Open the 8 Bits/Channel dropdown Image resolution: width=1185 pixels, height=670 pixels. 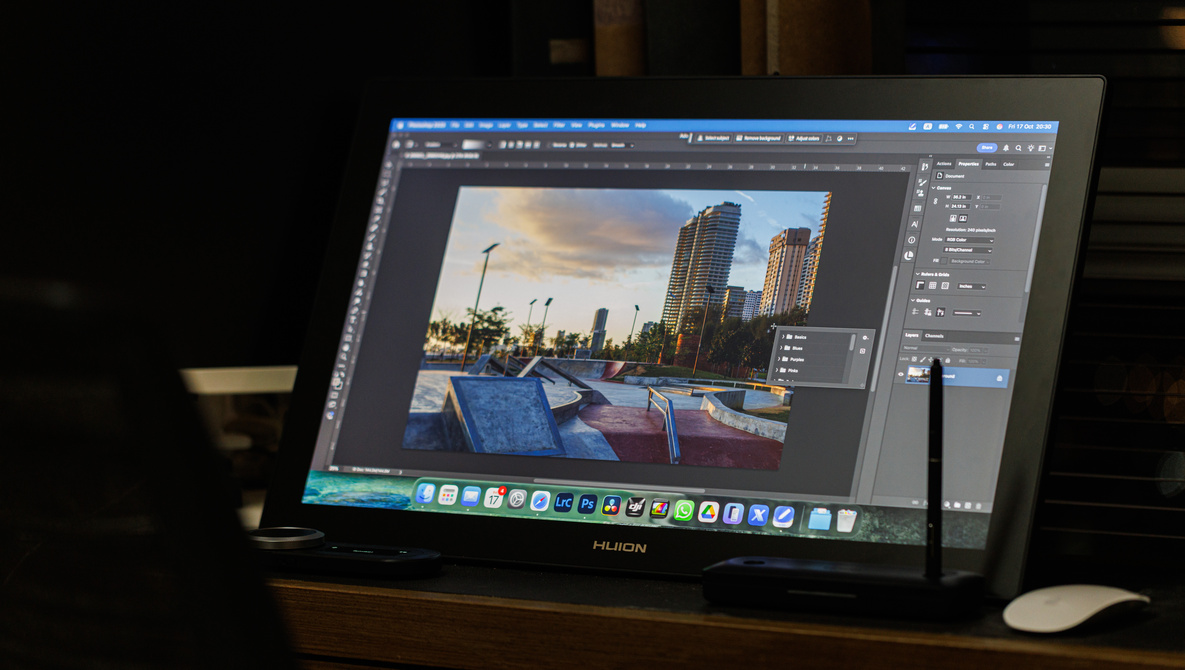coord(967,250)
